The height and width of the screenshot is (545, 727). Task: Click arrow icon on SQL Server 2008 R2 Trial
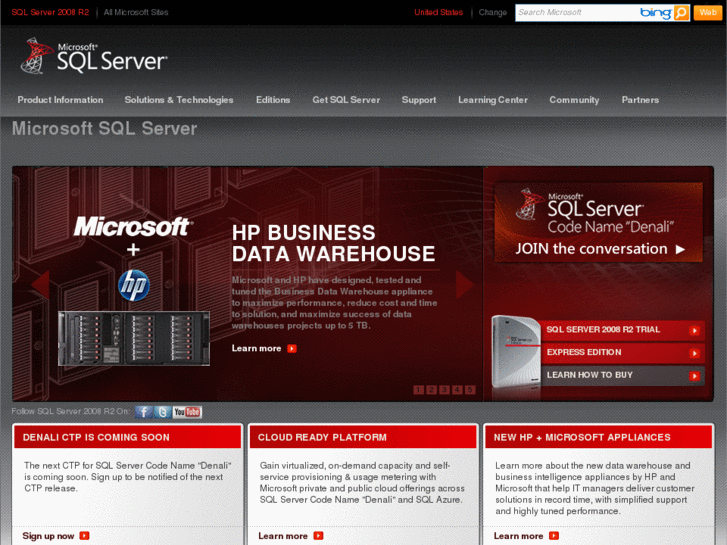tap(694, 331)
